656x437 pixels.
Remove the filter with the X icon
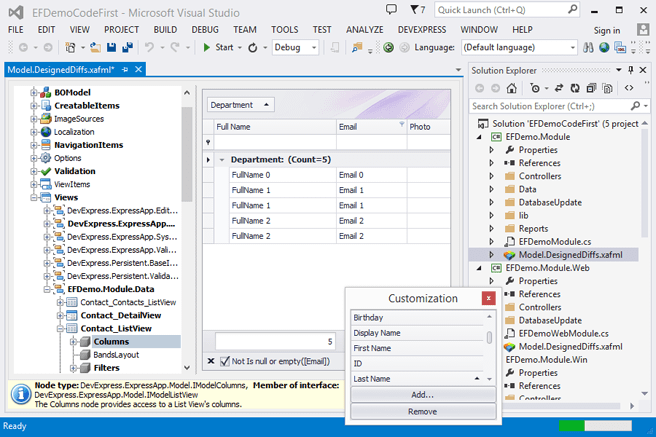click(209, 360)
